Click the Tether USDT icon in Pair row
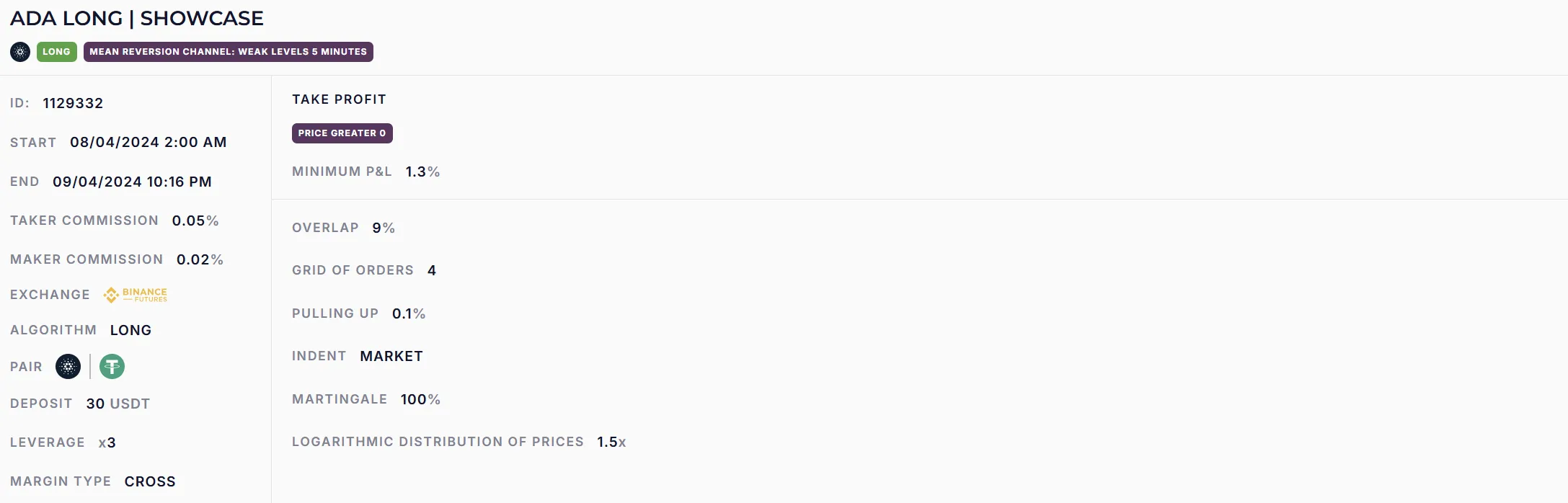This screenshot has width=1568, height=503. 112,367
